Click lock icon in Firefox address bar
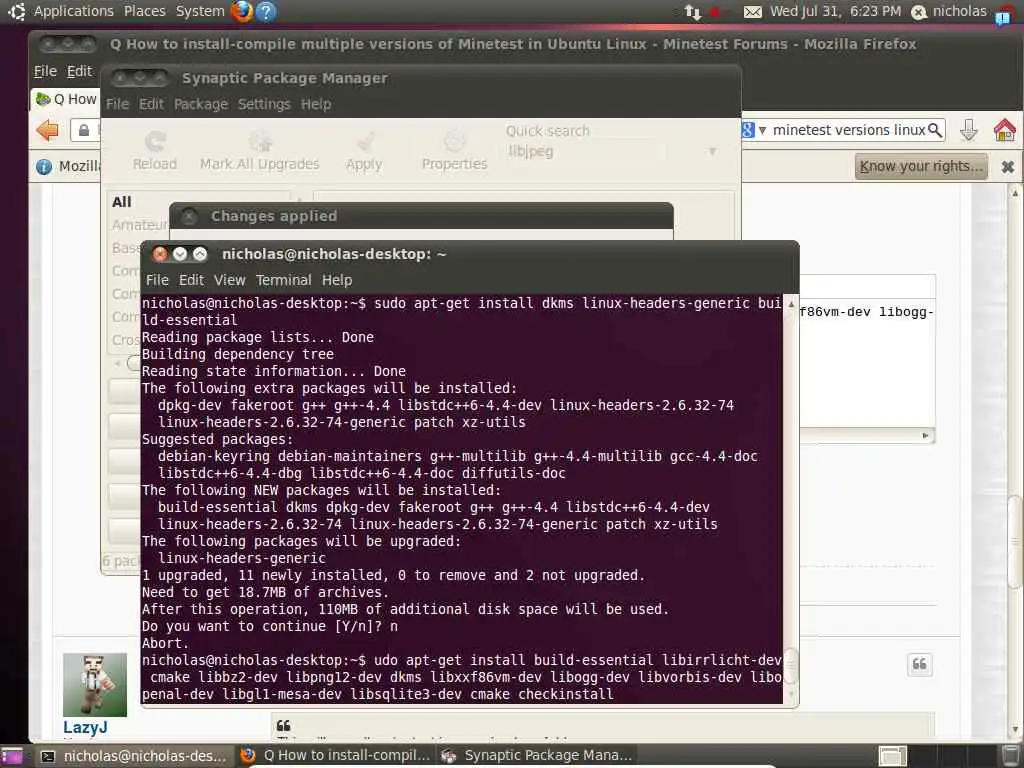 click(84, 131)
